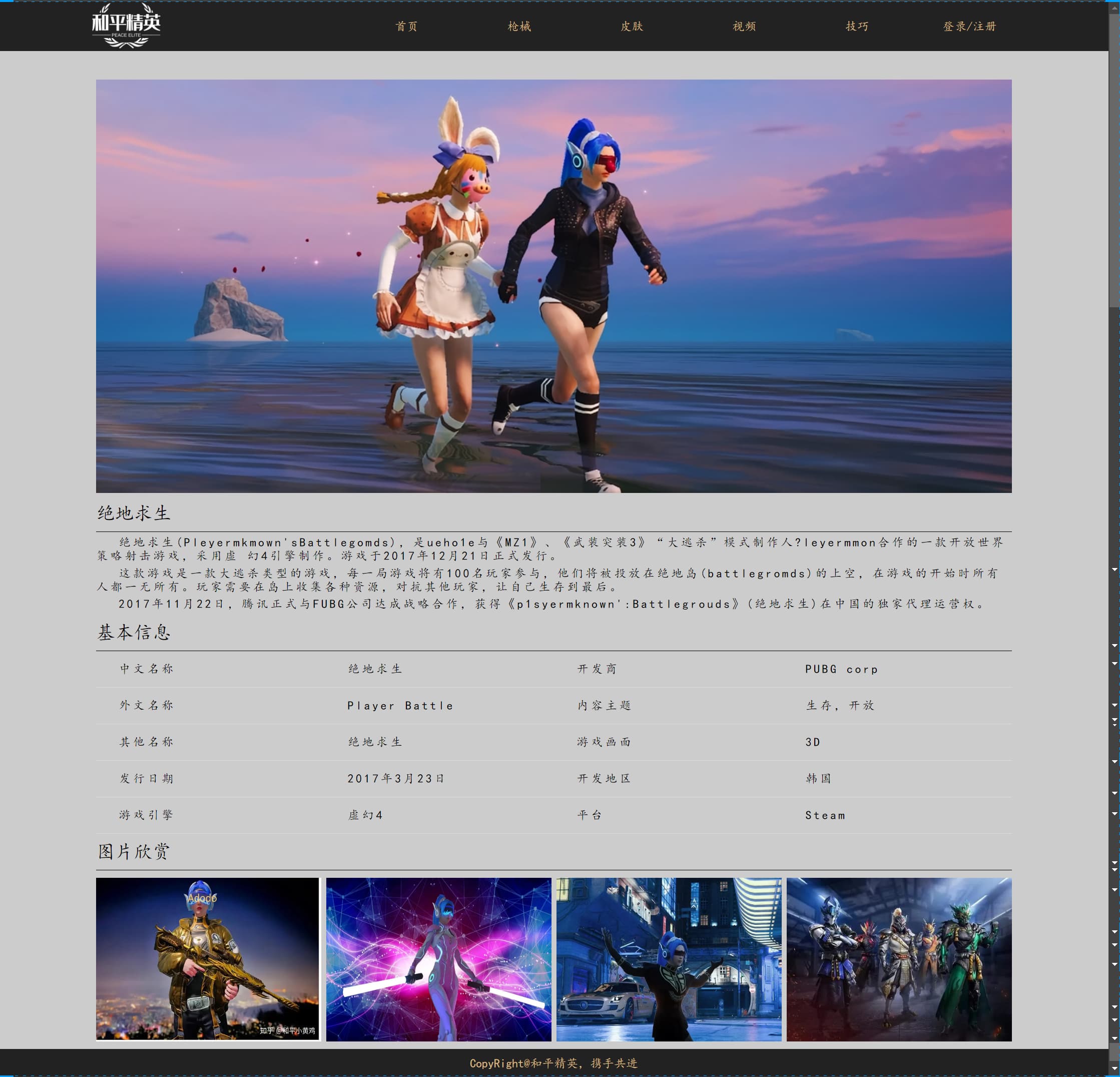
Task: Click the 中文名称 table label
Action: pyautogui.click(x=147, y=669)
